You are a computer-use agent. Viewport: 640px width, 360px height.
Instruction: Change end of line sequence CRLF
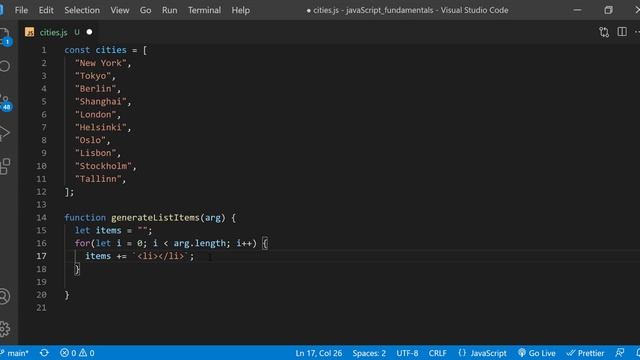[x=437, y=353]
